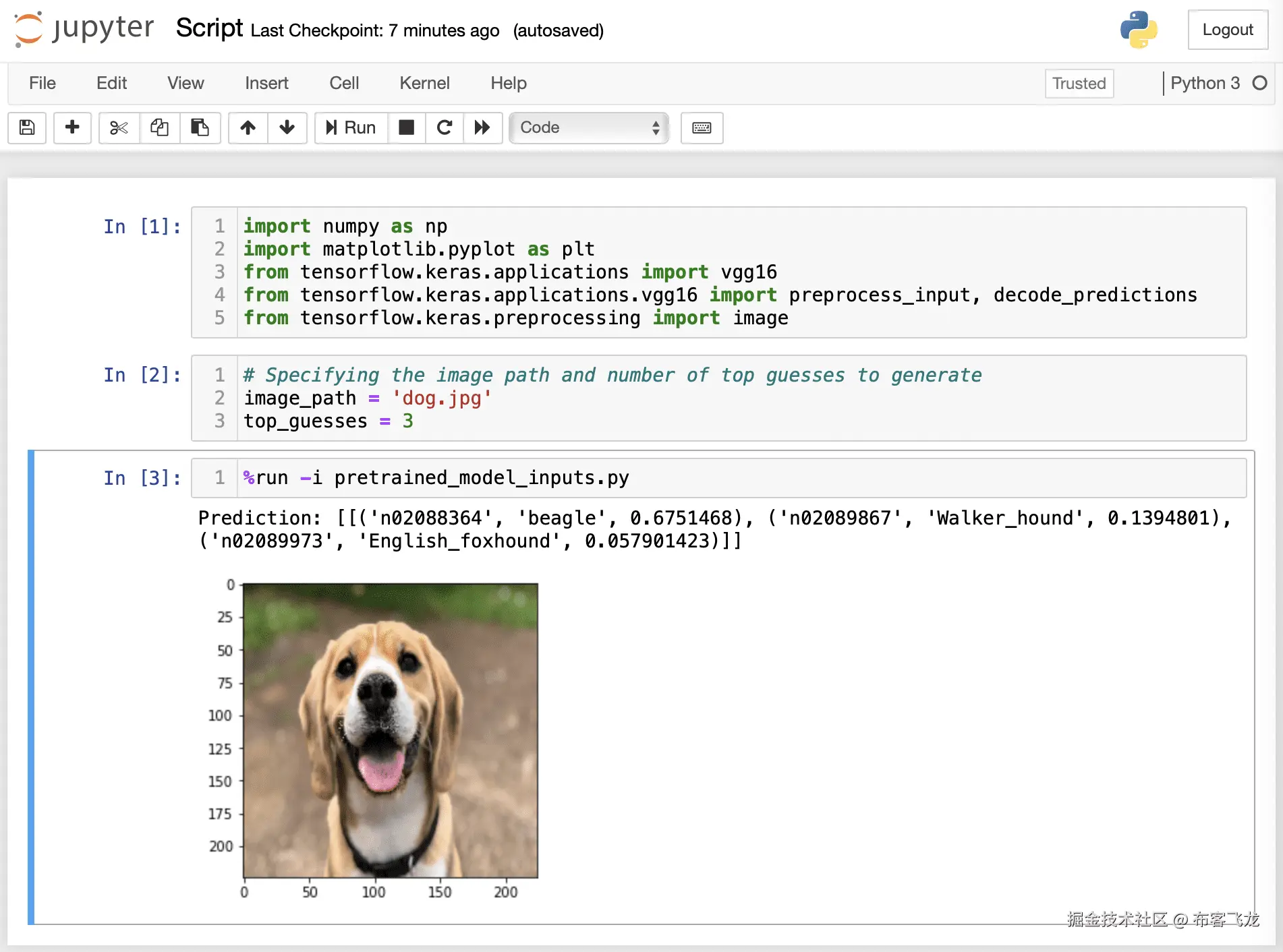Open the Help menu
This screenshot has height=952, width=1283.
coord(509,83)
